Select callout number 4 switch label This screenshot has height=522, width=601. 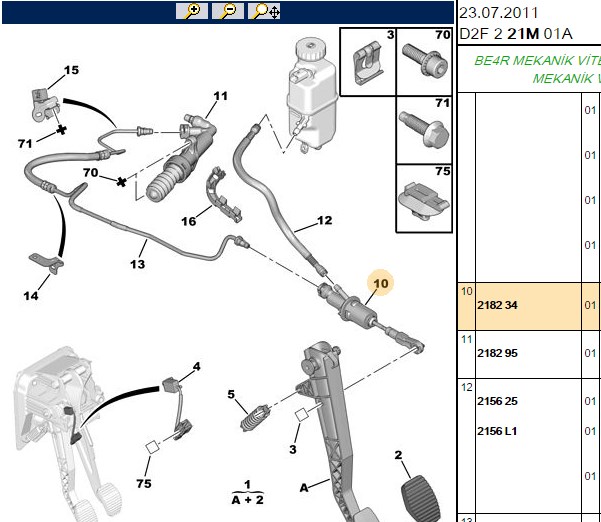[x=196, y=367]
